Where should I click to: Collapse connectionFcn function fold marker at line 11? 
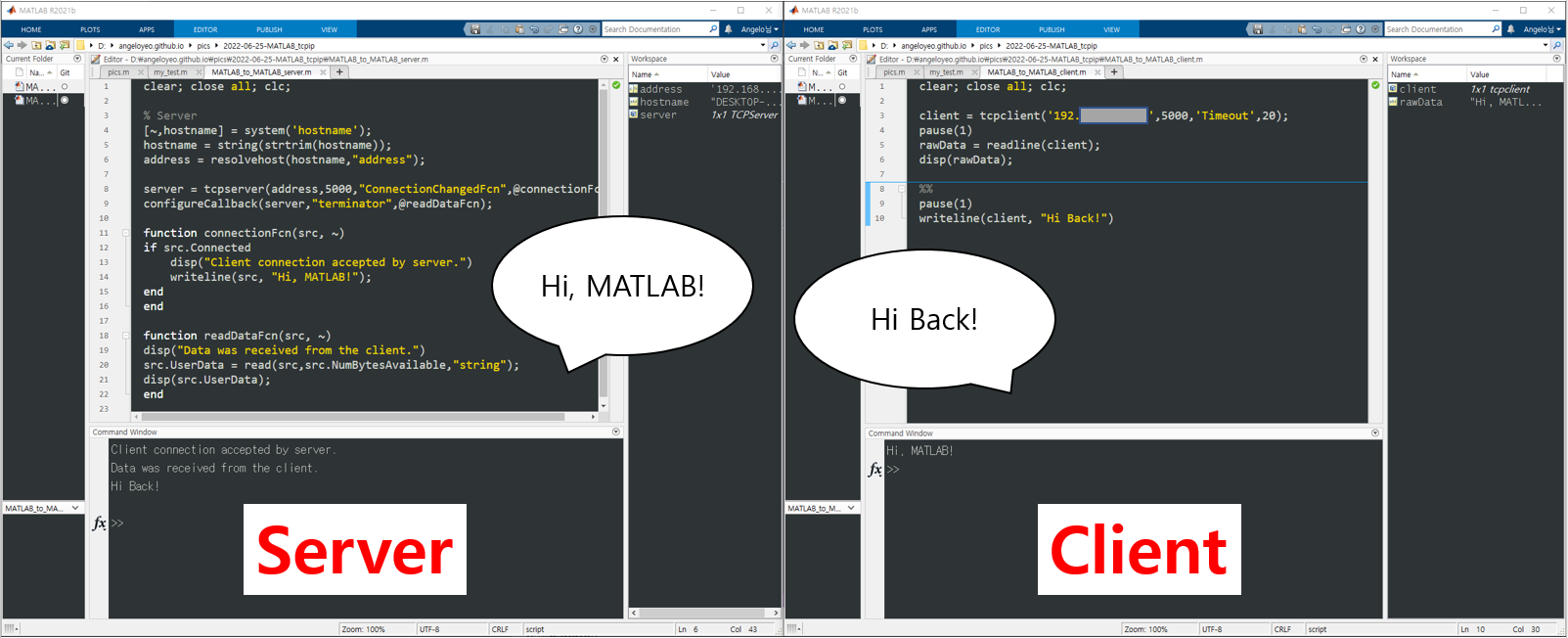pos(125,233)
